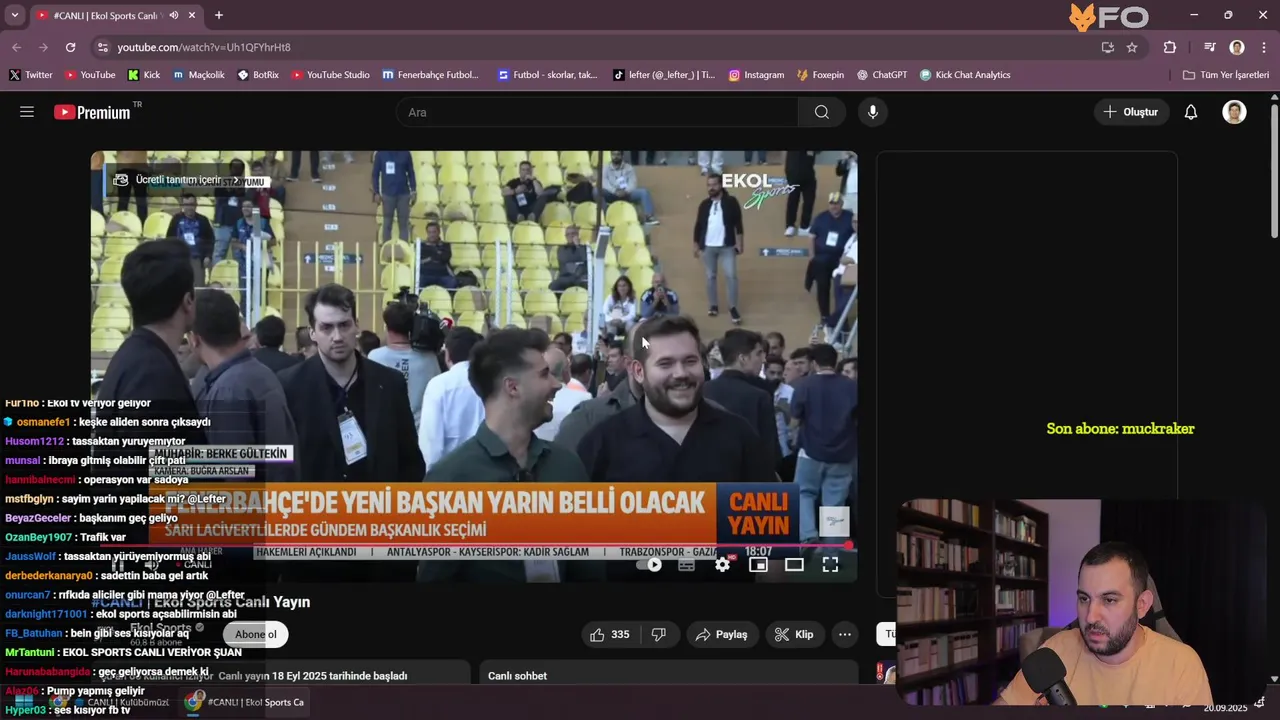Click the Klip clip button
Image resolution: width=1280 pixels, height=720 pixels.
point(795,634)
